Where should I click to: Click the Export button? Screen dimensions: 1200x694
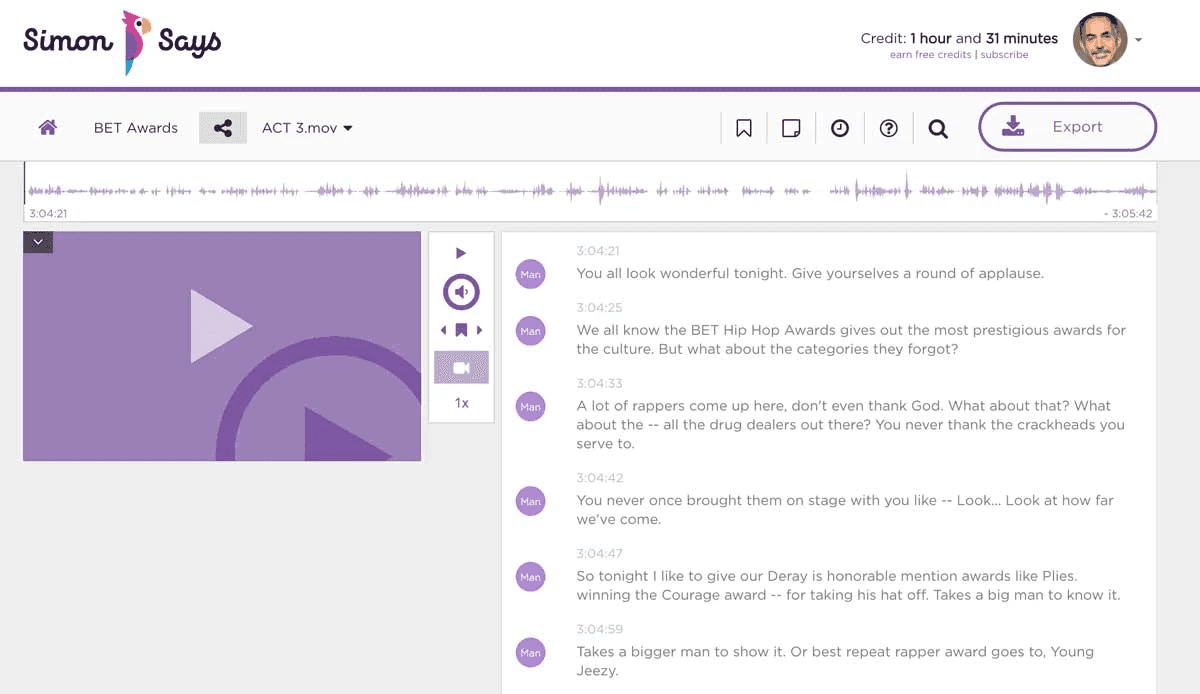tap(1067, 127)
